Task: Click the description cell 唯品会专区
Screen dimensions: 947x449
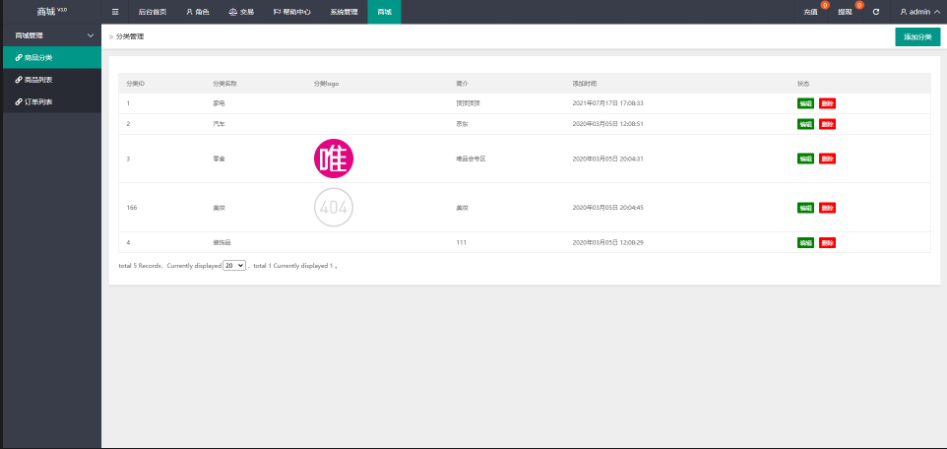Action: click(x=471, y=159)
